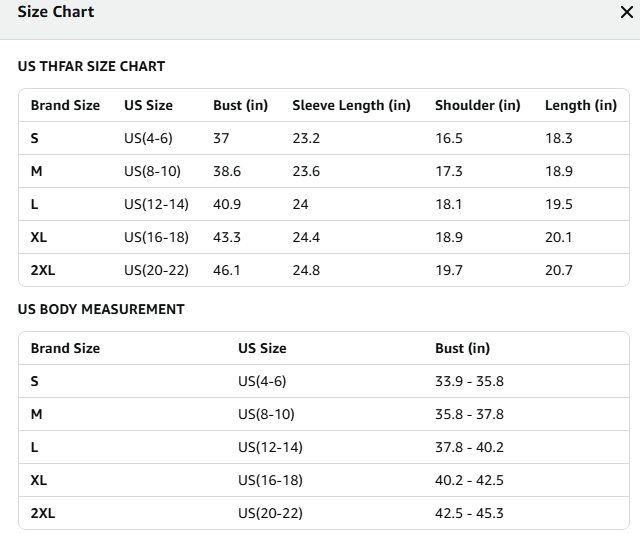Click bust value 43.3
Viewport: 640px width, 547px height.
227,238
